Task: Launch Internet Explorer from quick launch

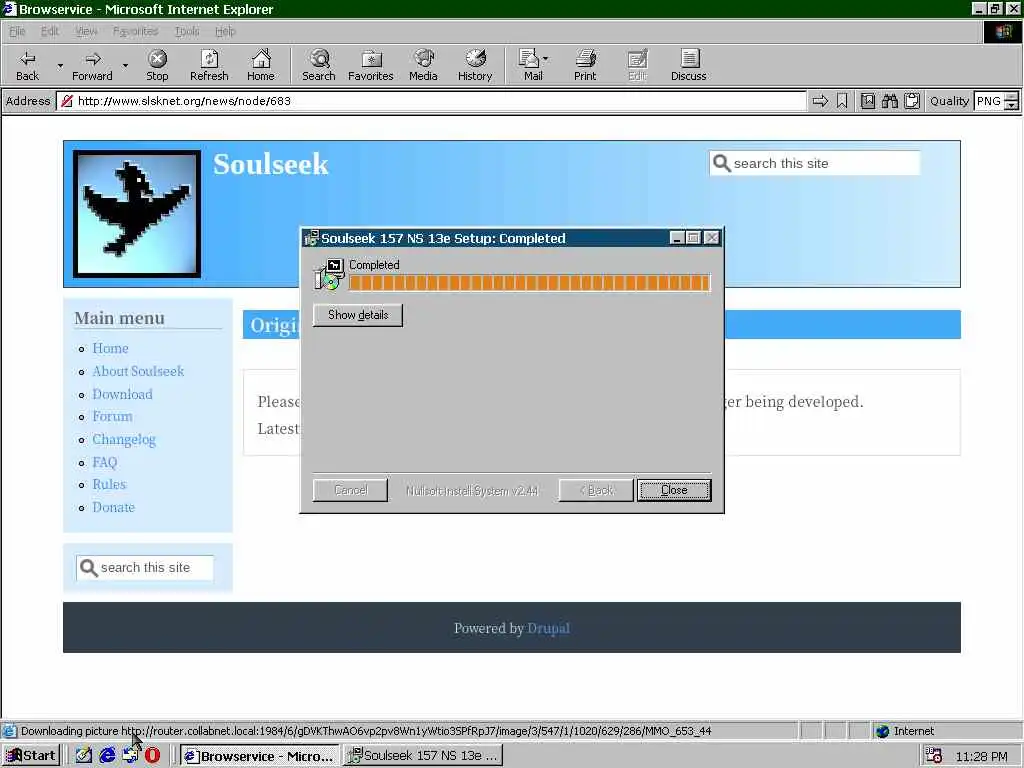Action: click(x=107, y=756)
